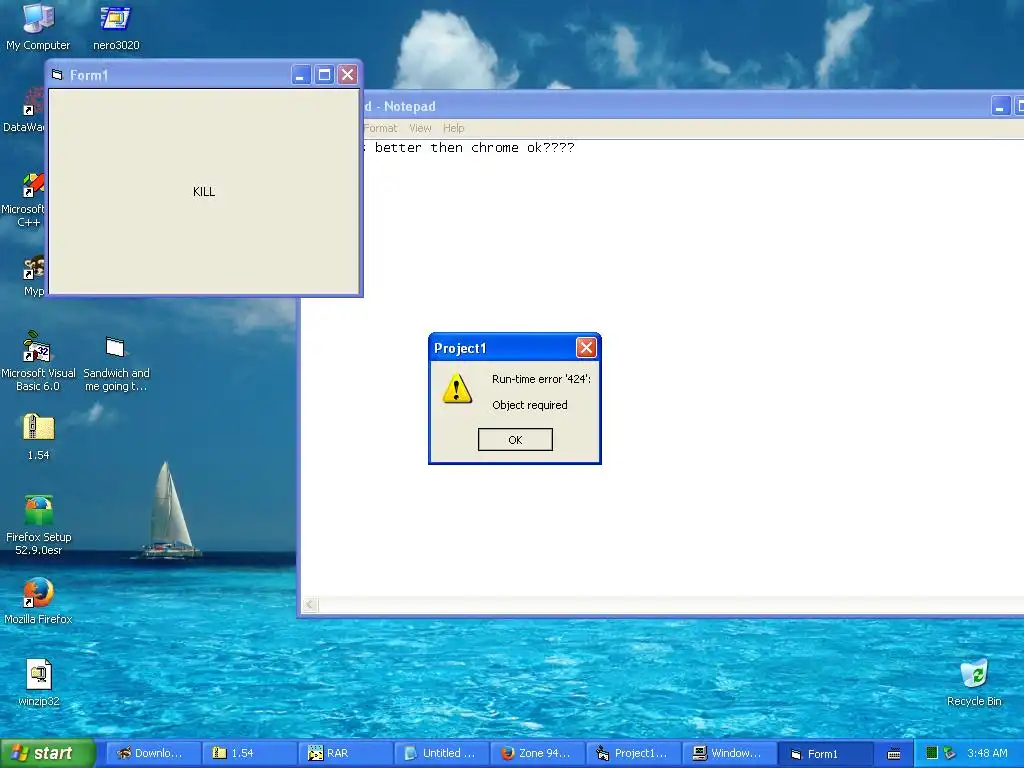Select the Sandwich and me going file icon
The width and height of the screenshot is (1024, 768).
[116, 363]
